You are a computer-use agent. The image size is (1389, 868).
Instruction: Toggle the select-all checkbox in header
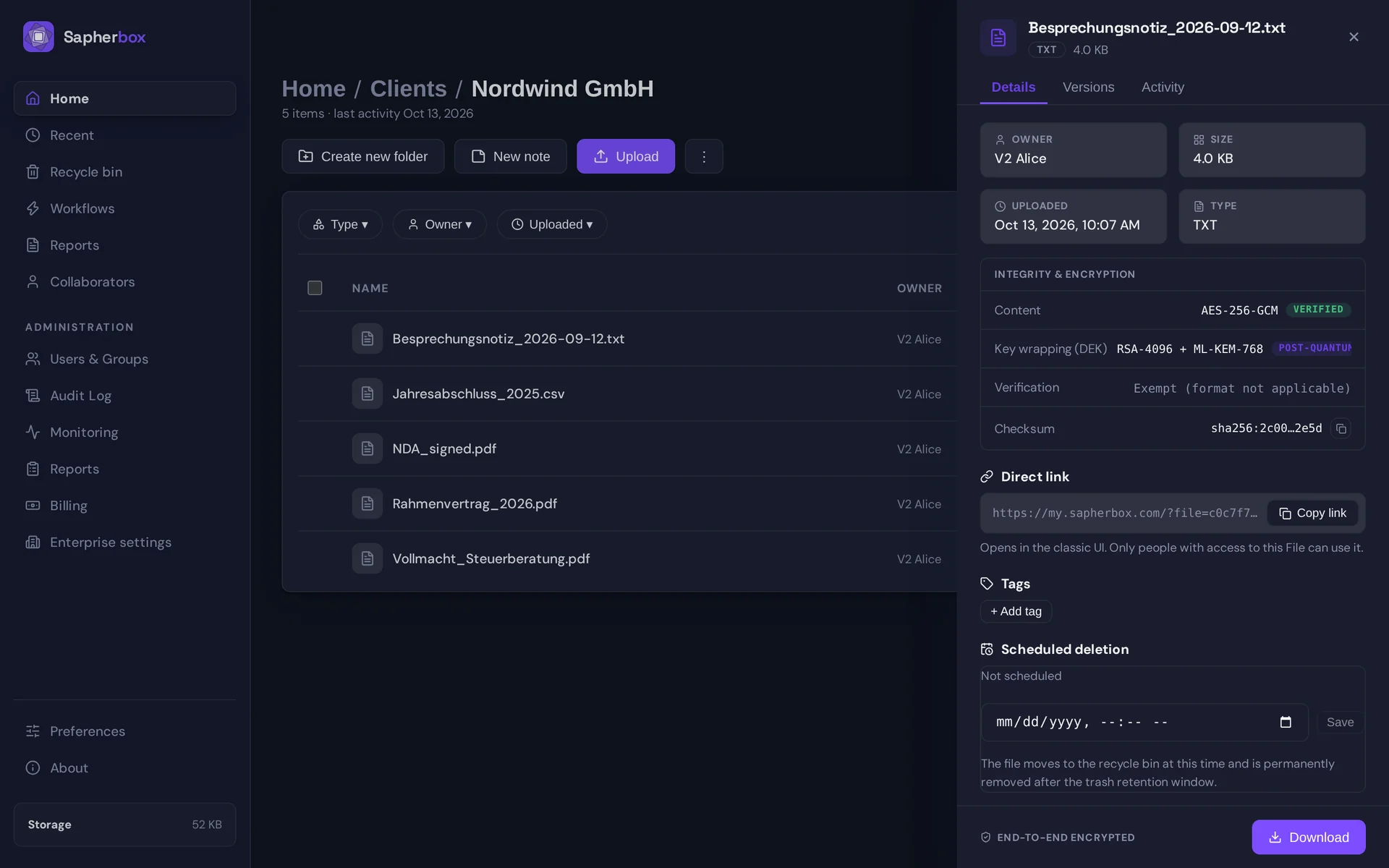click(x=315, y=288)
